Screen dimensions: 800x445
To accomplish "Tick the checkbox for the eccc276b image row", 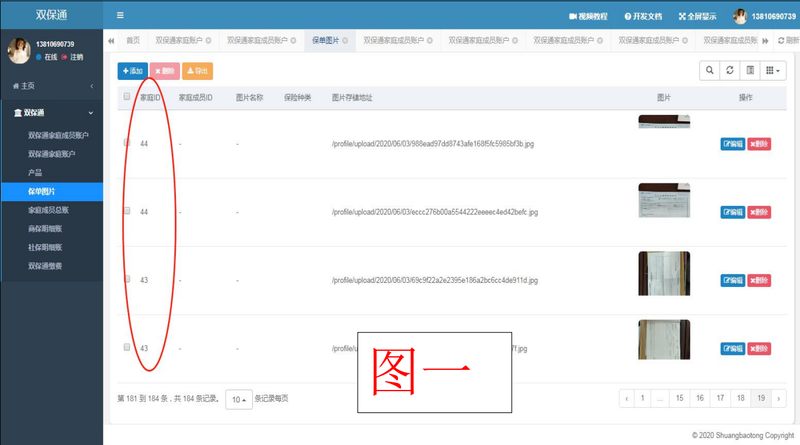I will pos(127,211).
